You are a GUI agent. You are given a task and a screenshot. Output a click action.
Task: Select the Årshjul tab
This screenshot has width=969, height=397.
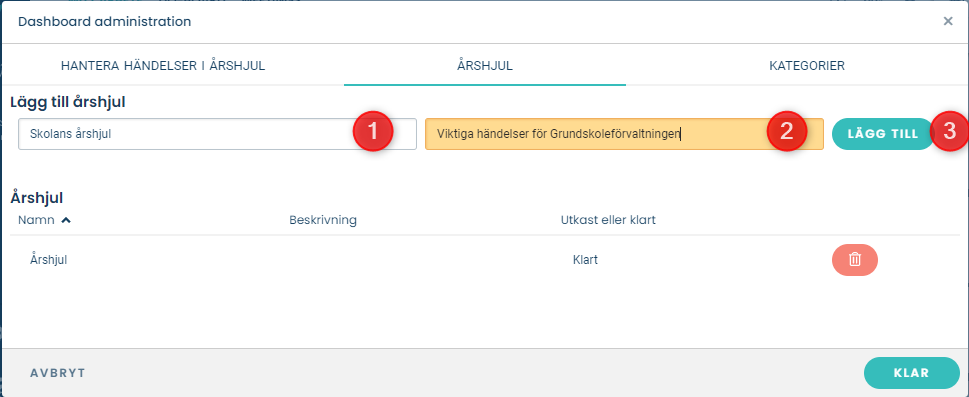485,66
